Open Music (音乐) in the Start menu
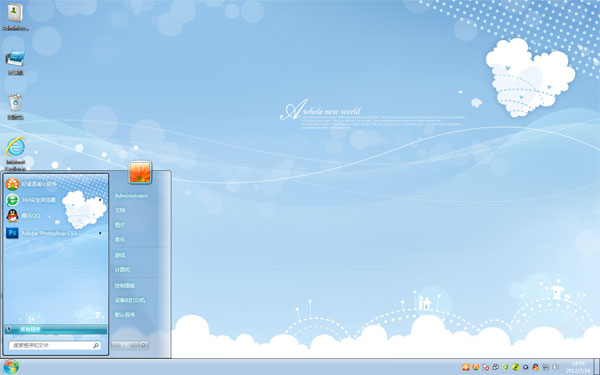Viewport: 600px width, 375px height. [x=120, y=239]
